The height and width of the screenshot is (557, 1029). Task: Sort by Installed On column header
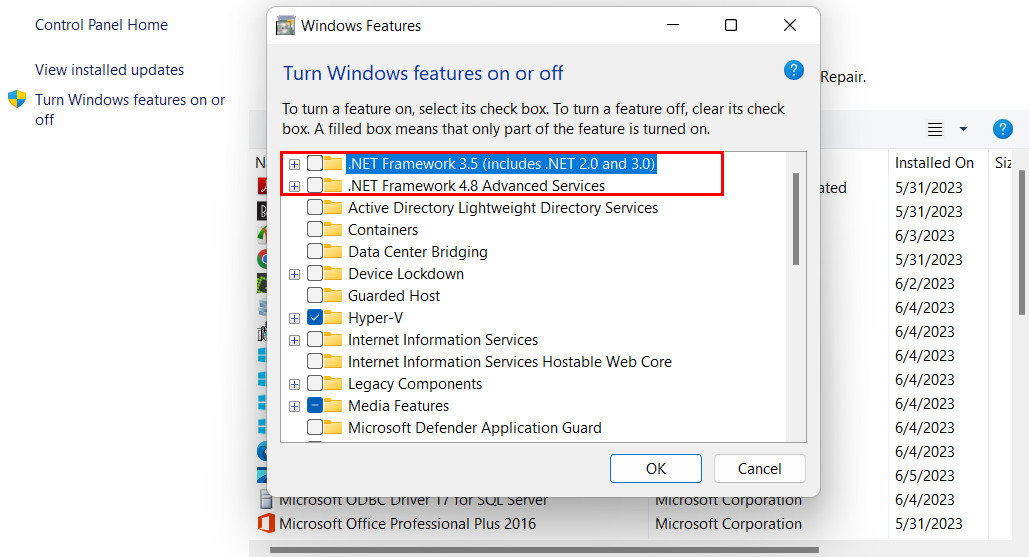pyautogui.click(x=934, y=163)
